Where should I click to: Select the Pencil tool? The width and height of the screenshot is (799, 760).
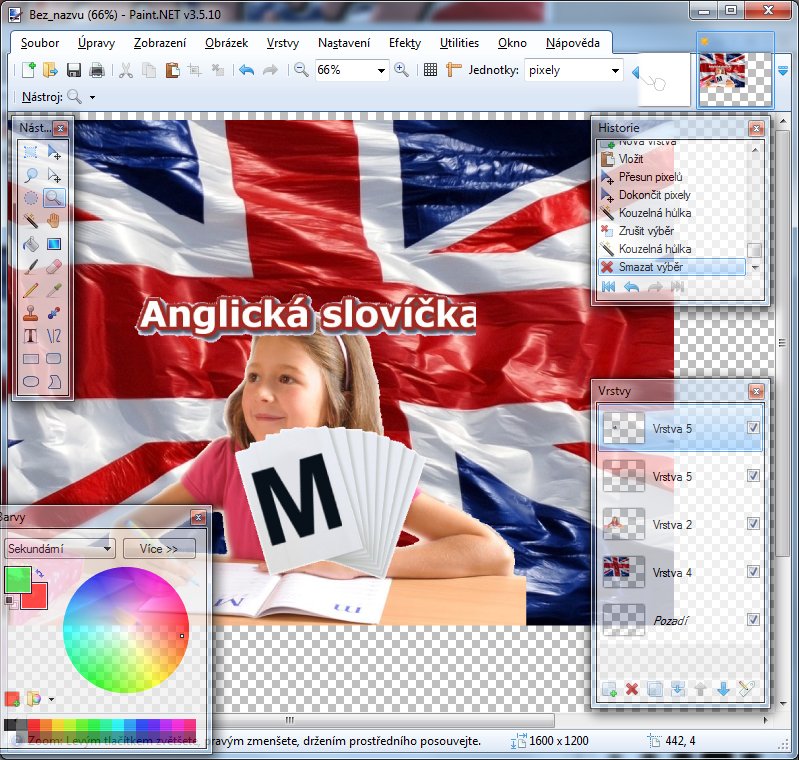pyautogui.click(x=31, y=290)
